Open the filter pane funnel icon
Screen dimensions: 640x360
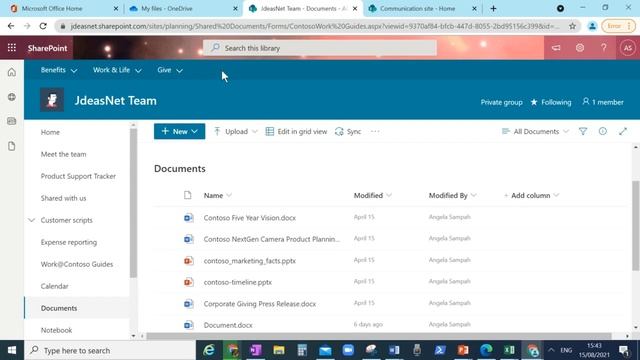(x=583, y=131)
